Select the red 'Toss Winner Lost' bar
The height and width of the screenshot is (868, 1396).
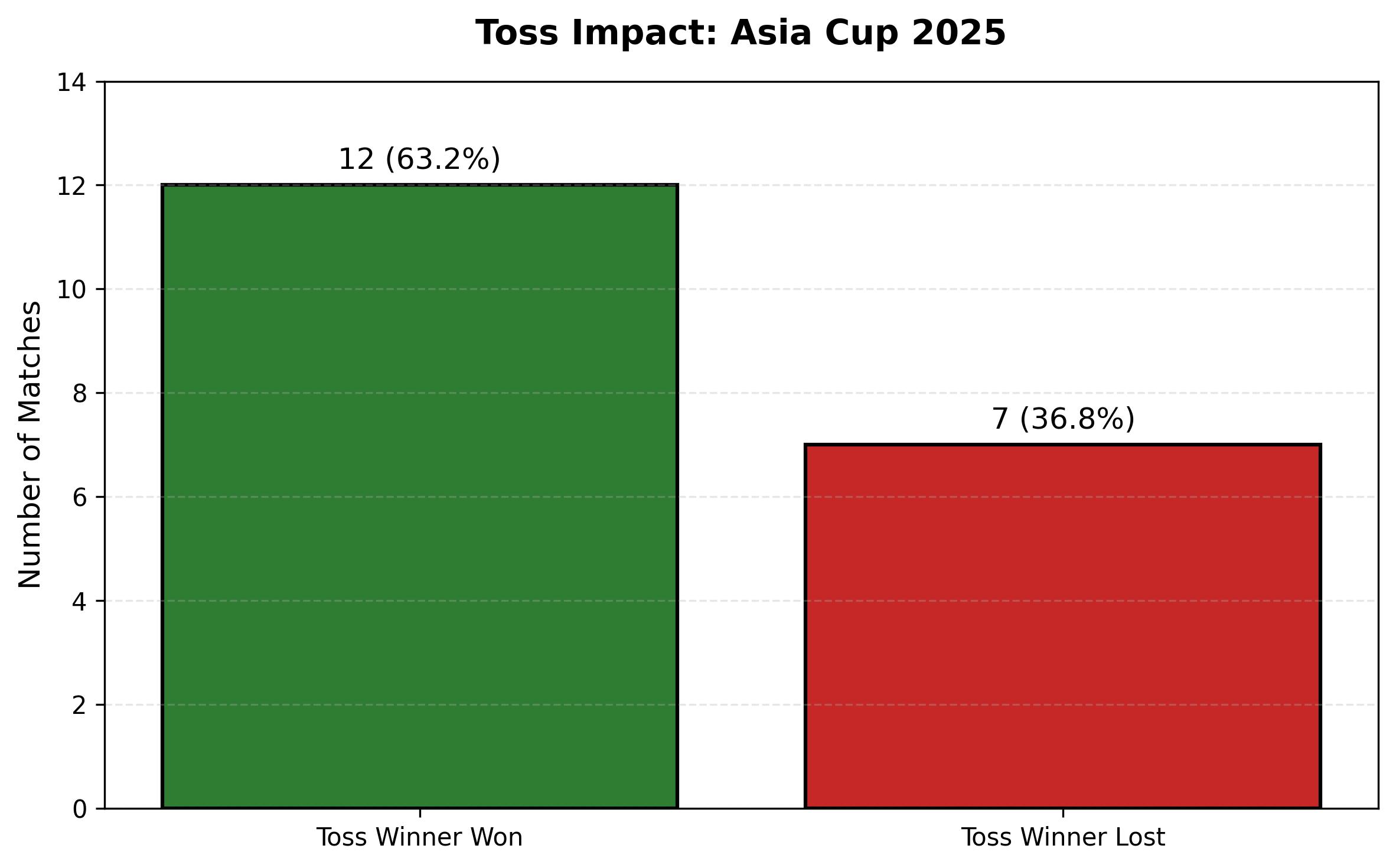1062,626
